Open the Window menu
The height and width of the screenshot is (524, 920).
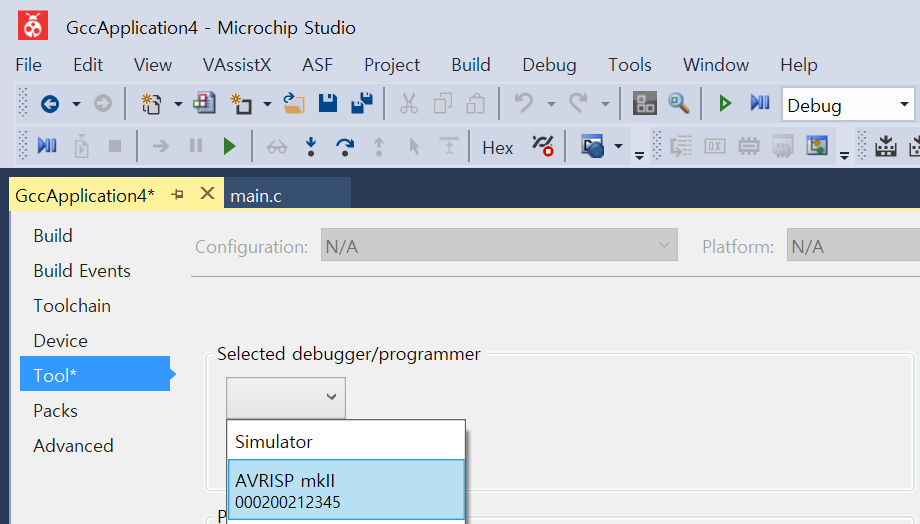[716, 65]
